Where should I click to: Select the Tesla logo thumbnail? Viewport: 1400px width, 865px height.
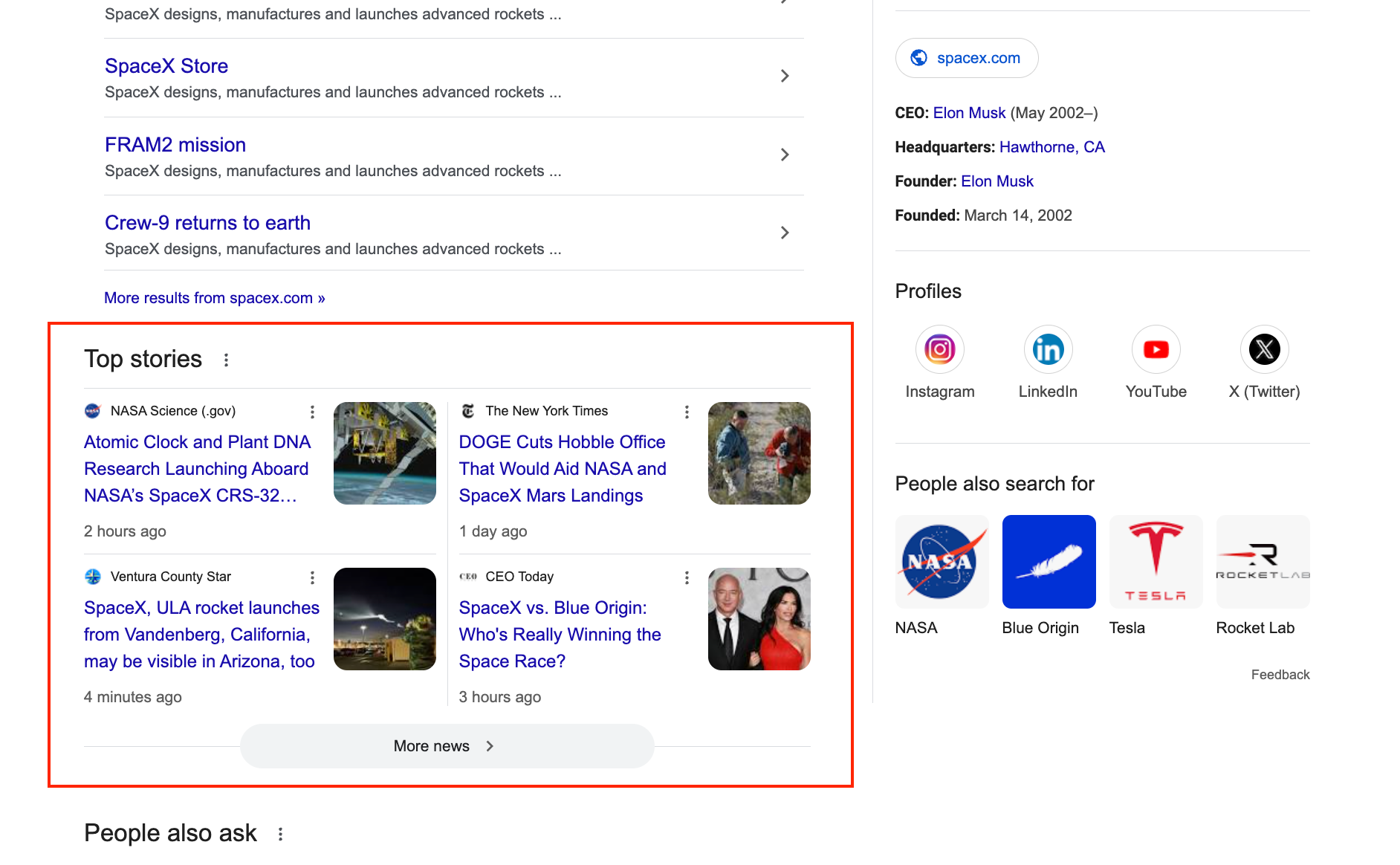pyautogui.click(x=1156, y=562)
